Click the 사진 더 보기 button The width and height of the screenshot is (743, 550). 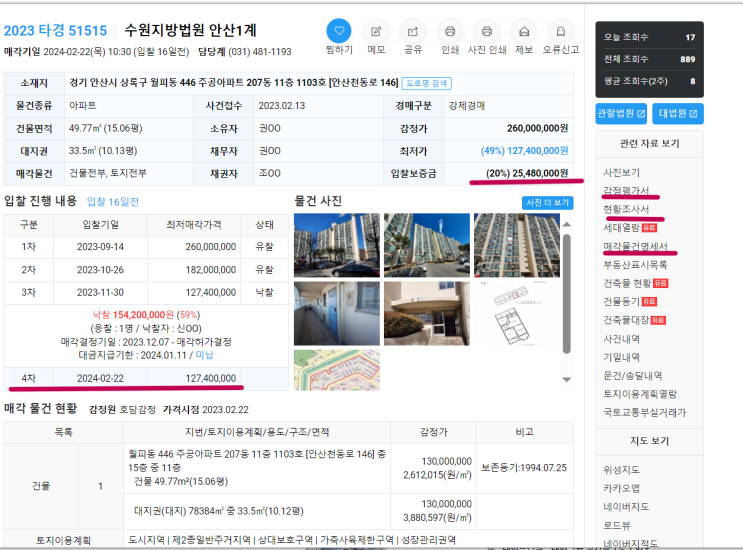click(x=547, y=203)
